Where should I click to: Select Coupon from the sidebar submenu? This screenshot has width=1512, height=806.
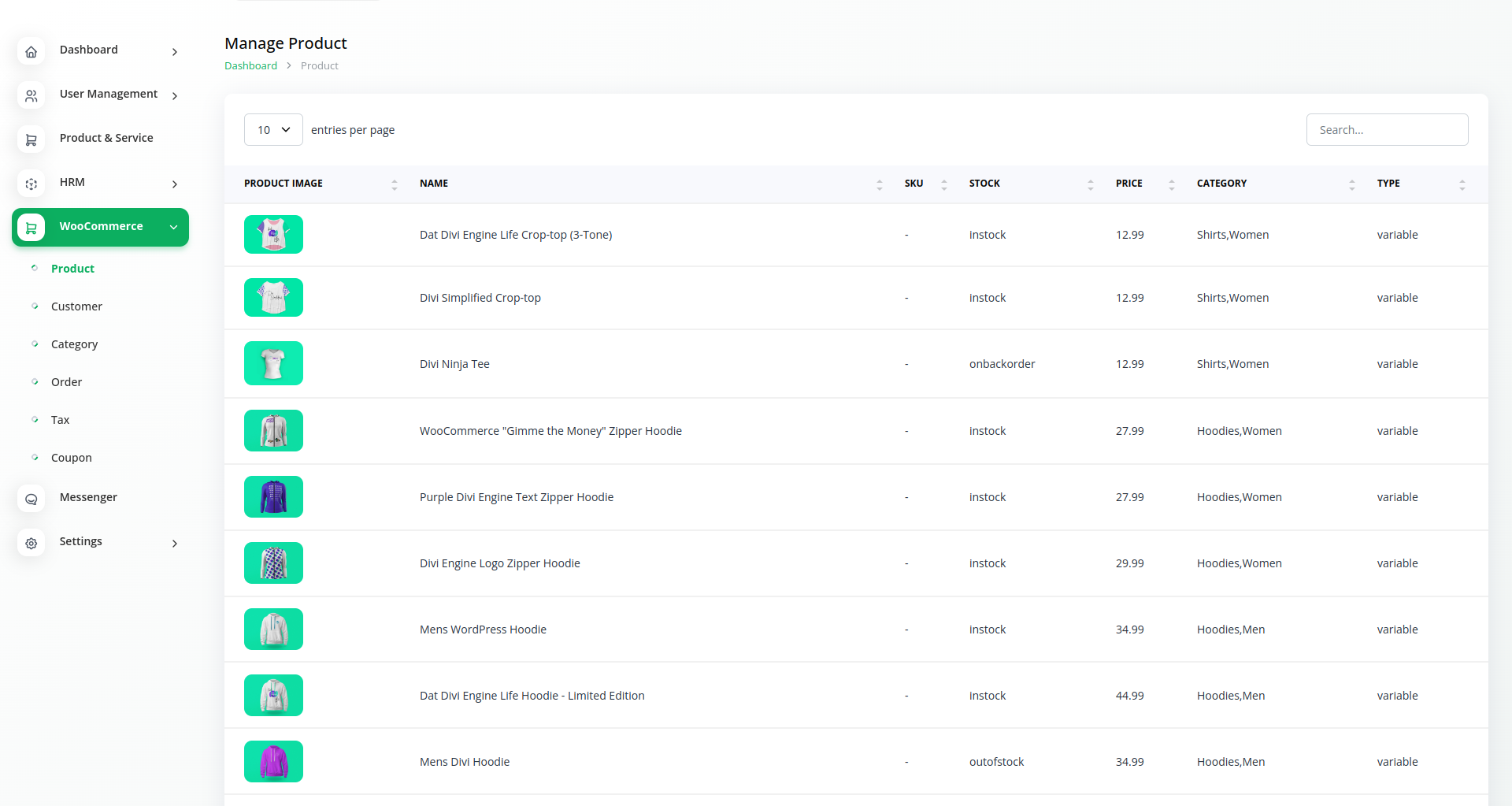pyautogui.click(x=72, y=458)
